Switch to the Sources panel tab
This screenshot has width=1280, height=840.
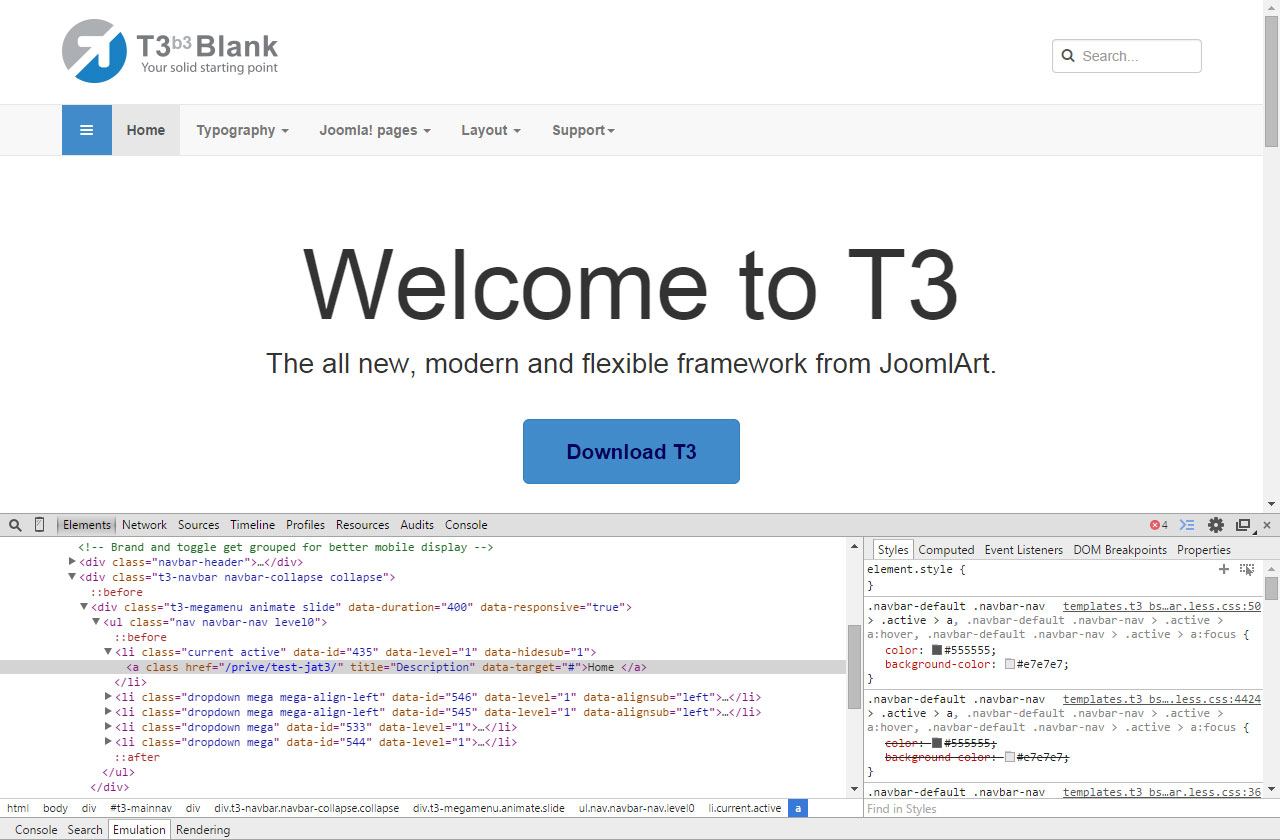199,525
